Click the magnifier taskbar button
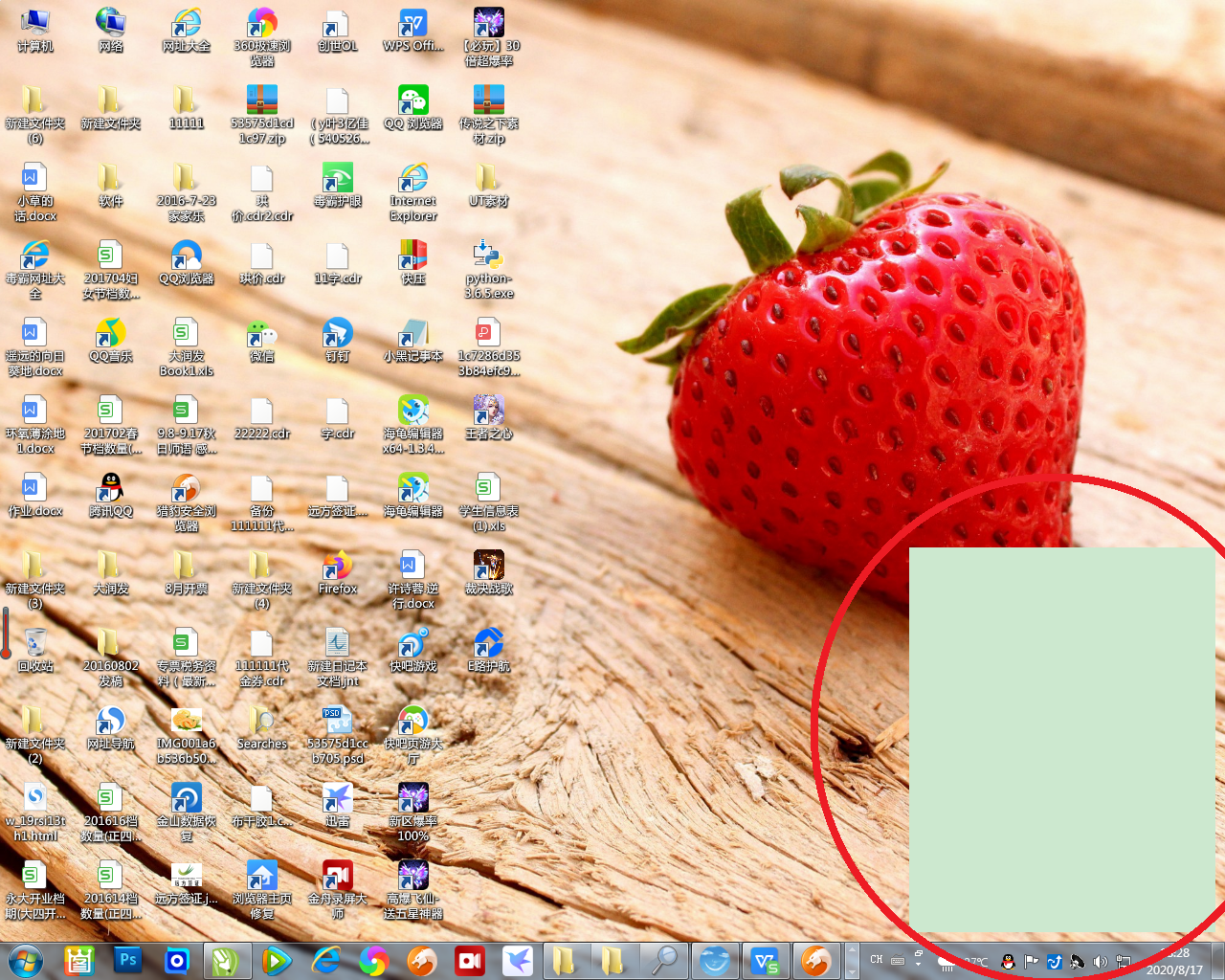 pyautogui.click(x=664, y=961)
